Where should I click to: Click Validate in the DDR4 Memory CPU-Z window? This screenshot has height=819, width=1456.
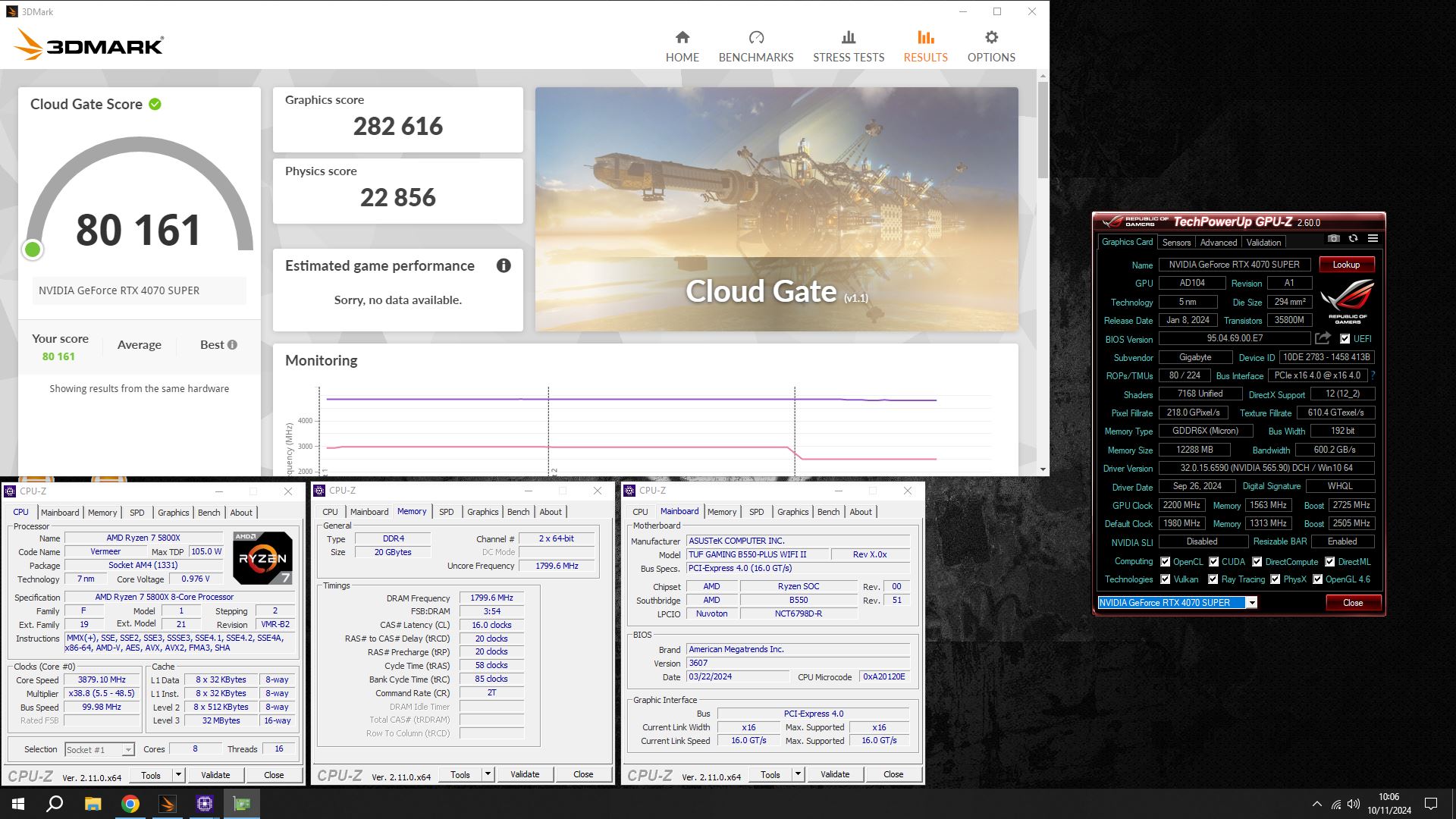[525, 774]
